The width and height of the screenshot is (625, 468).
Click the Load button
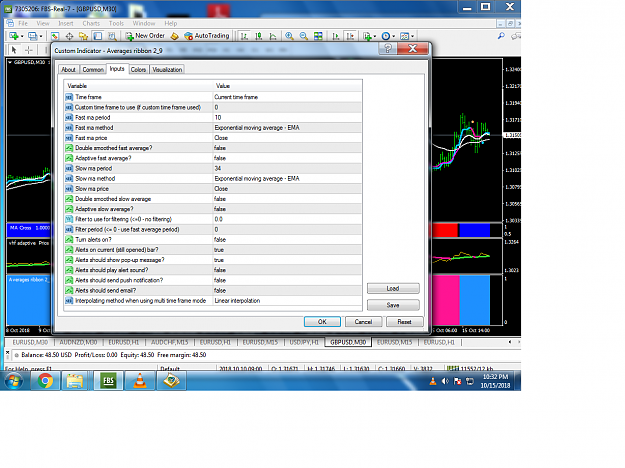393,288
